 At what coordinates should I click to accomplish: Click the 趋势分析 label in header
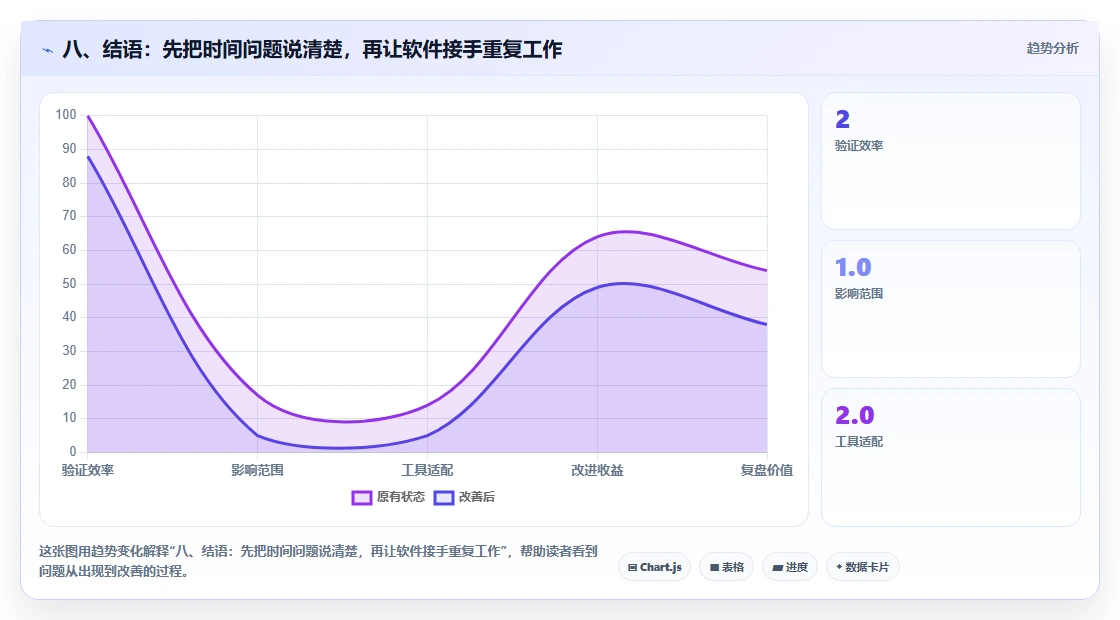(x=1052, y=49)
